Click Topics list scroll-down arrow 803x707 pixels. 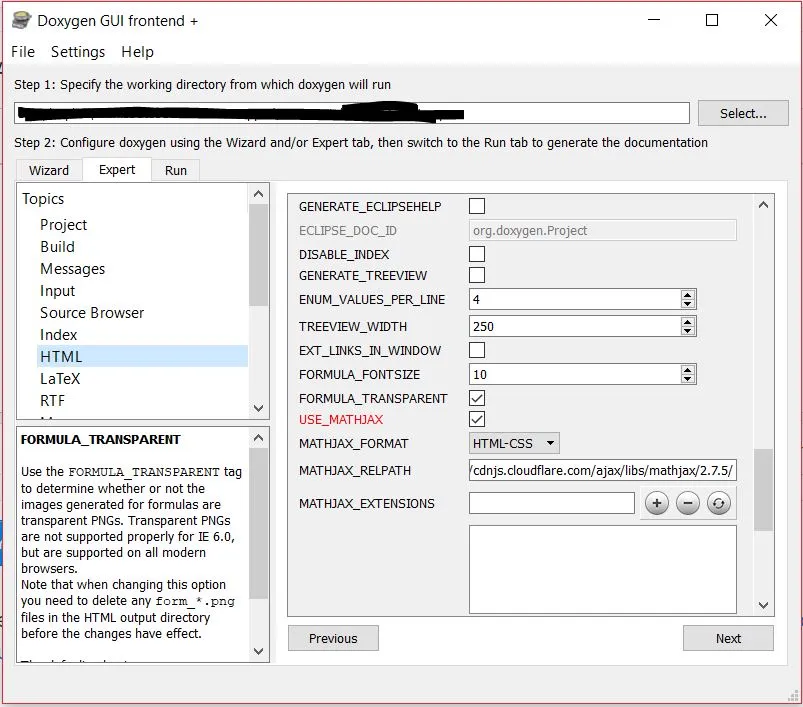point(259,409)
